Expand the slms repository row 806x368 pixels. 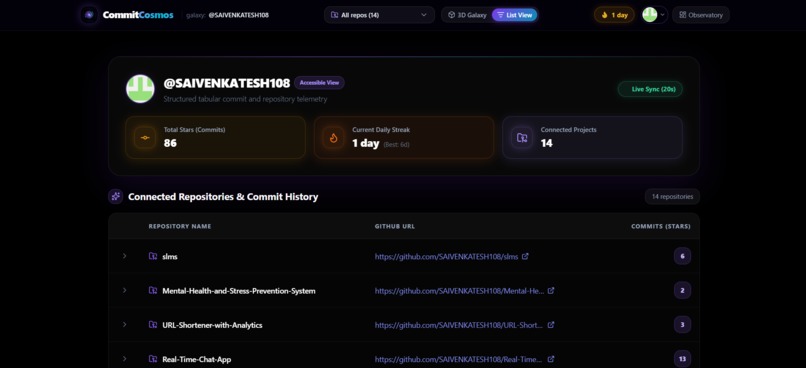tap(124, 256)
